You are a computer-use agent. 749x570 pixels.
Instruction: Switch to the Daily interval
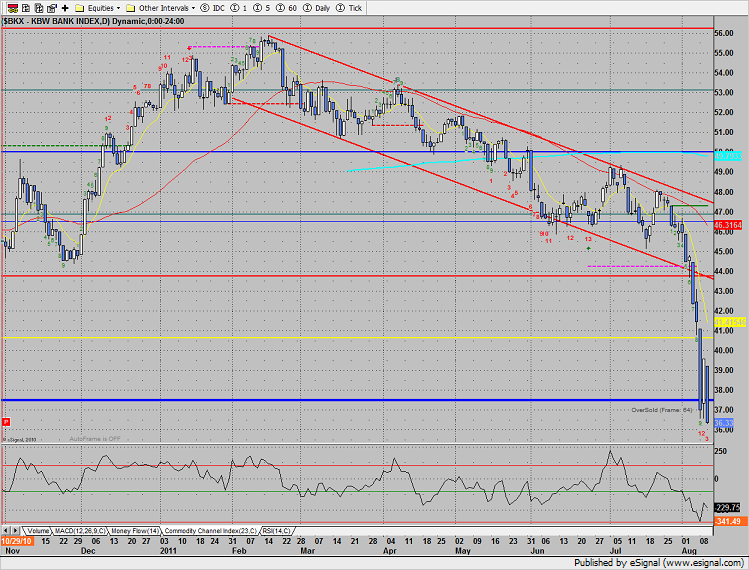[x=317, y=8]
